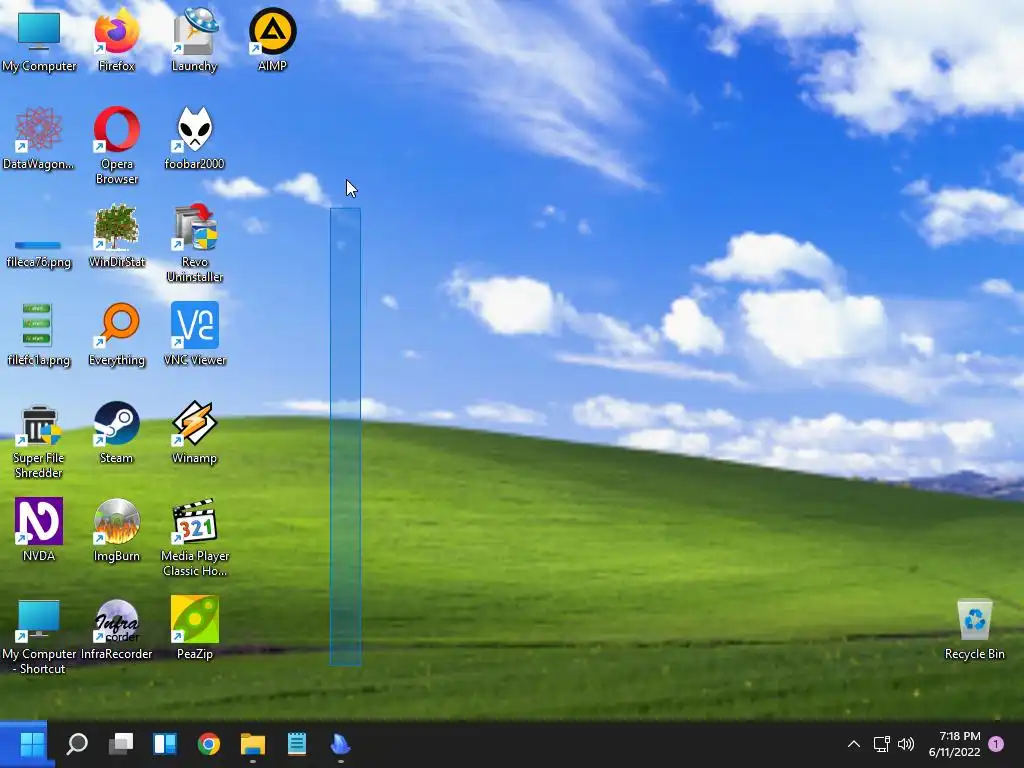Select the InfraRecorder desktop shortcut
The height and width of the screenshot is (768, 1024).
(116, 628)
